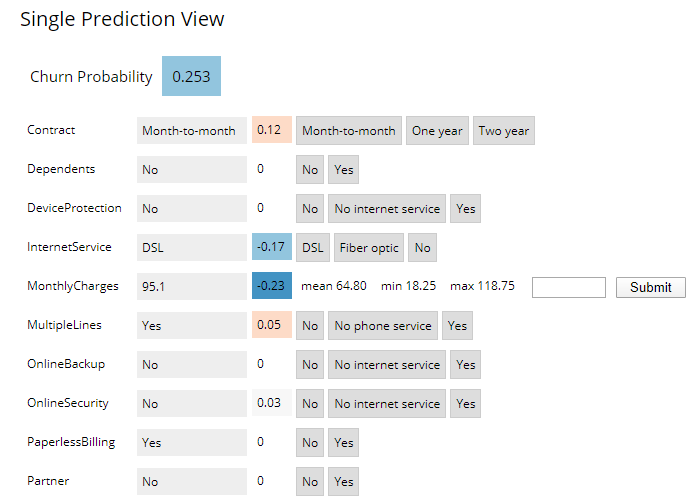Set PaperlessBilling to No

310,443
